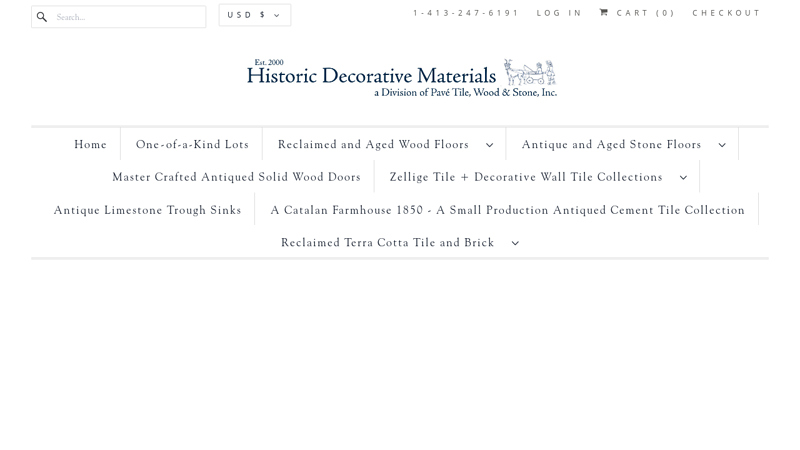Open Reclaimed and Aged Wood Floors
This screenshot has height=450, width=800.
click(373, 144)
